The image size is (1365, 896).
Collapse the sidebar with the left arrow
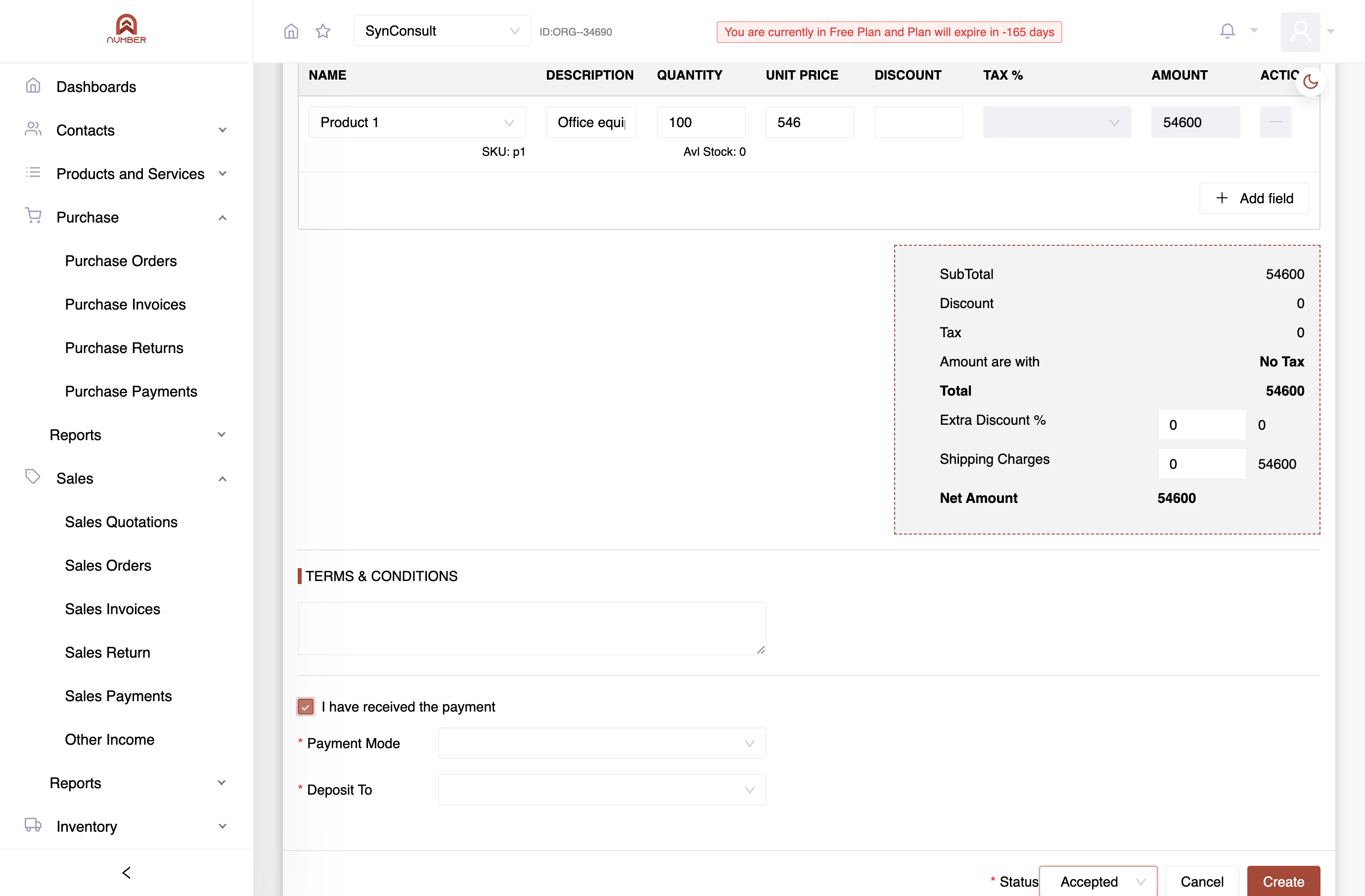[x=127, y=872]
